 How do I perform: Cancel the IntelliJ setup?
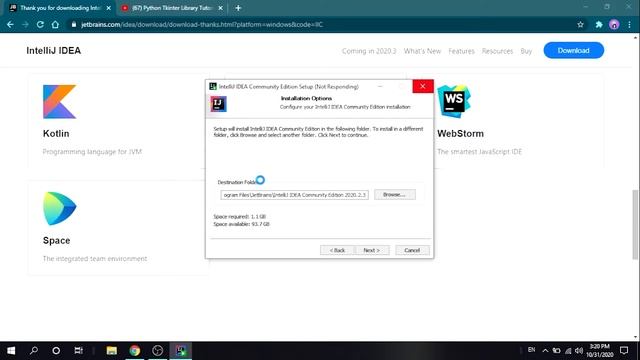pos(412,250)
